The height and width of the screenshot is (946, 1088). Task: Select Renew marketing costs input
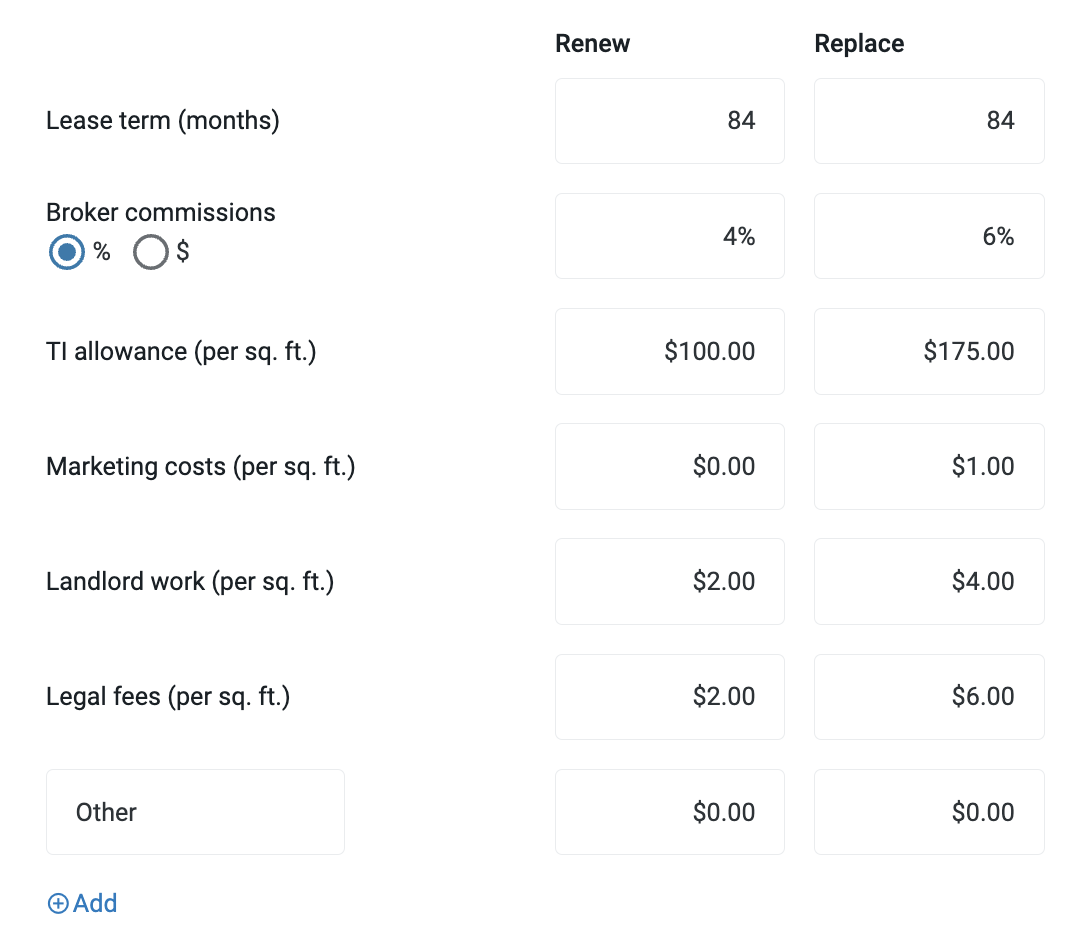click(x=669, y=466)
